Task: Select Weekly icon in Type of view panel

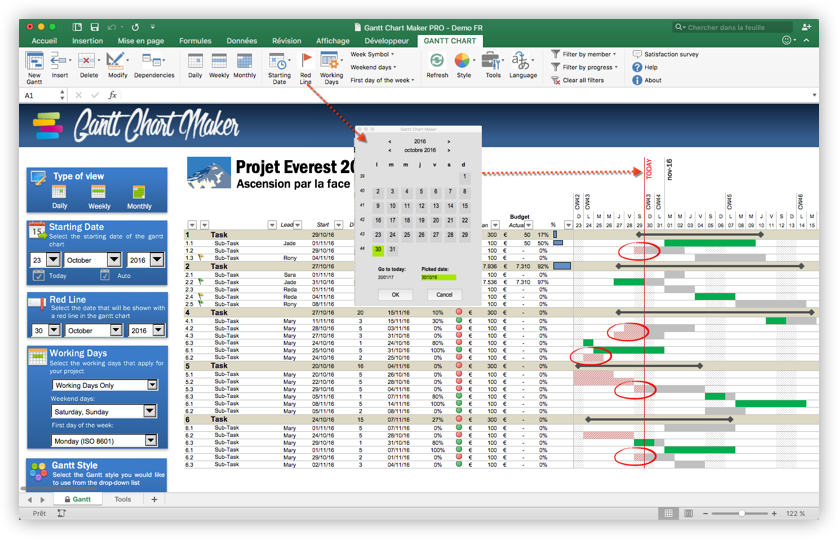Action: (x=98, y=191)
